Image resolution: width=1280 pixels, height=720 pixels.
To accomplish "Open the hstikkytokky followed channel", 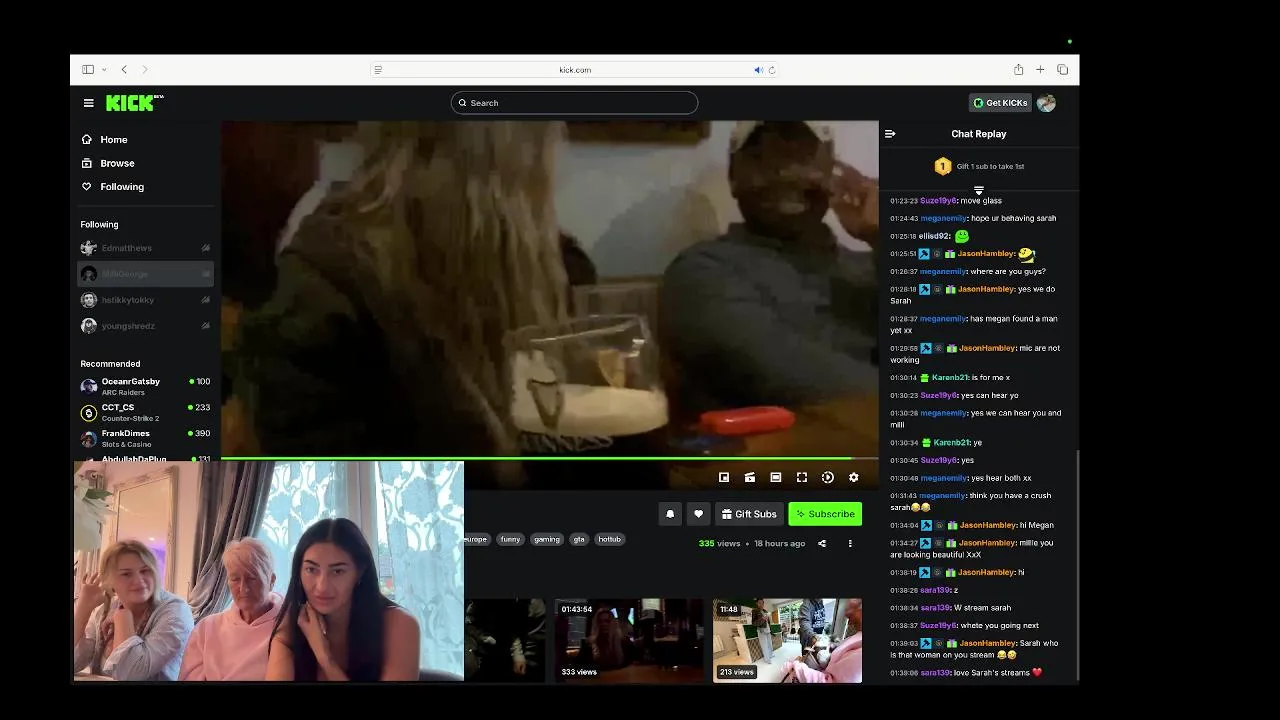I will coord(146,300).
